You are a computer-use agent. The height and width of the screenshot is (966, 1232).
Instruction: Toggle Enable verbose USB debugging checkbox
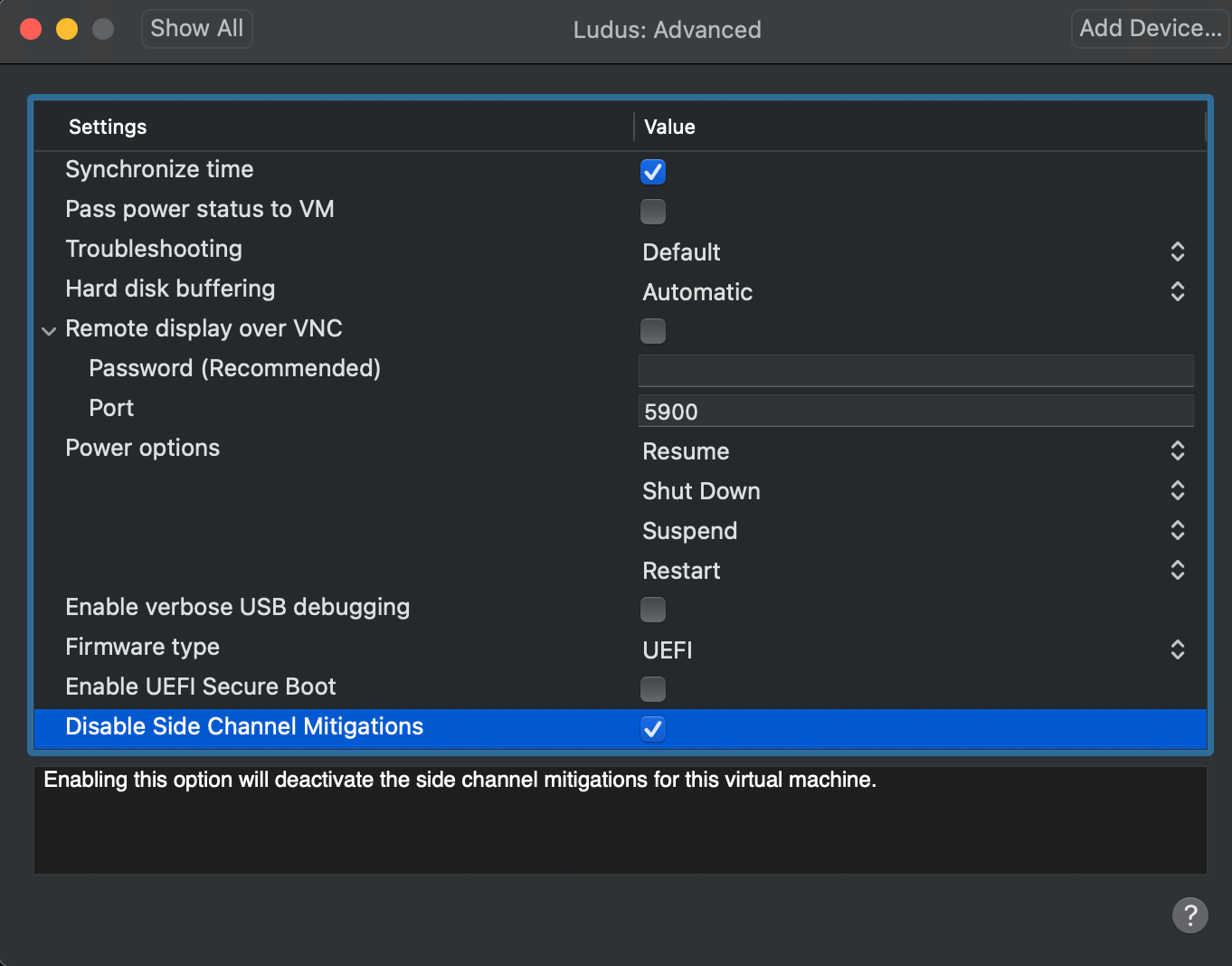(x=652, y=610)
